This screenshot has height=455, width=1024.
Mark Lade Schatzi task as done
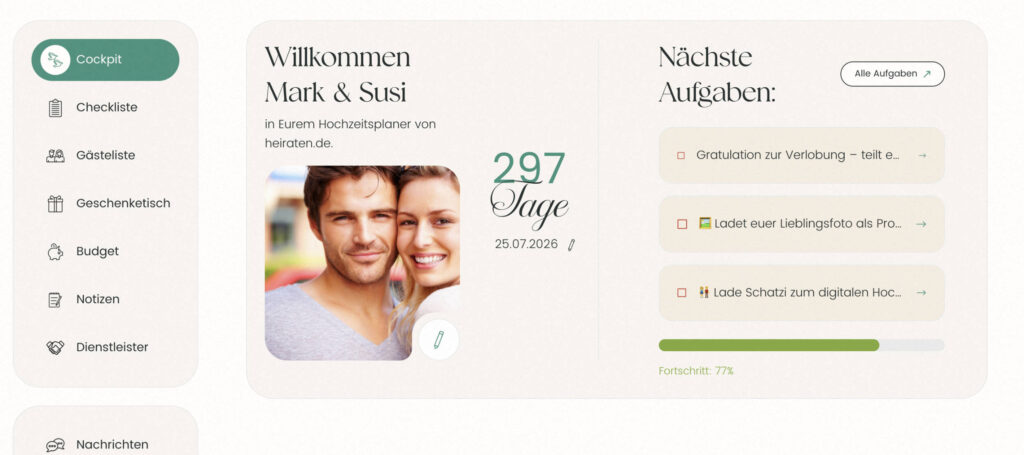(682, 292)
